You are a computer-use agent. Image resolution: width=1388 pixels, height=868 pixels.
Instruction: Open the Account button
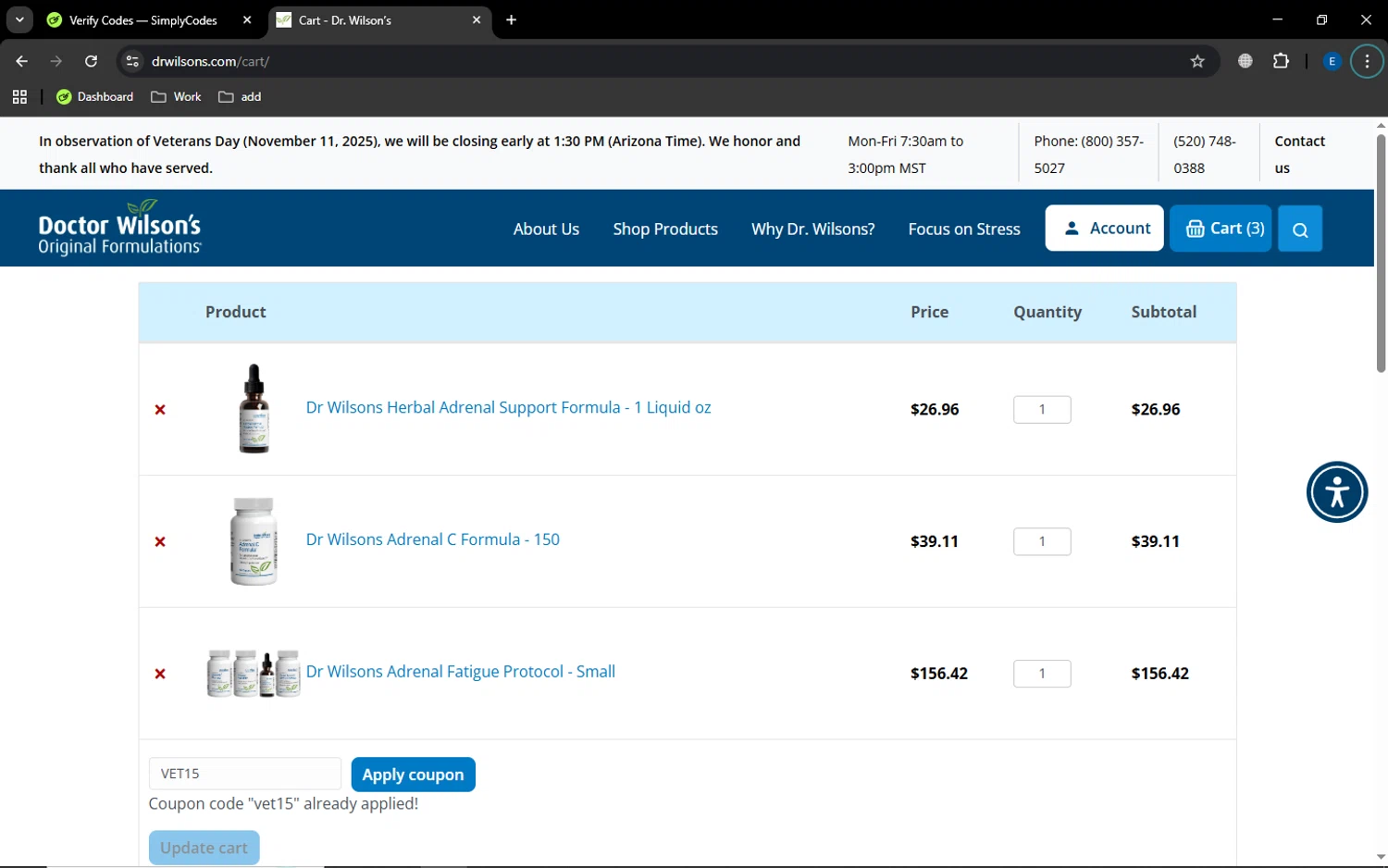1104,229
